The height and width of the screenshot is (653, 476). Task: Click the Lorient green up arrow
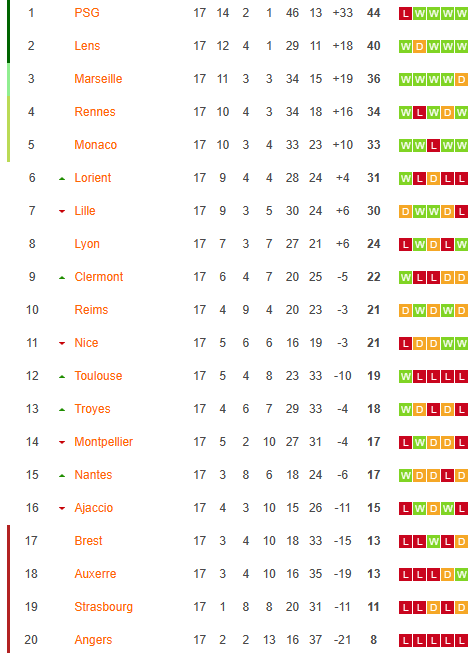coord(62,179)
